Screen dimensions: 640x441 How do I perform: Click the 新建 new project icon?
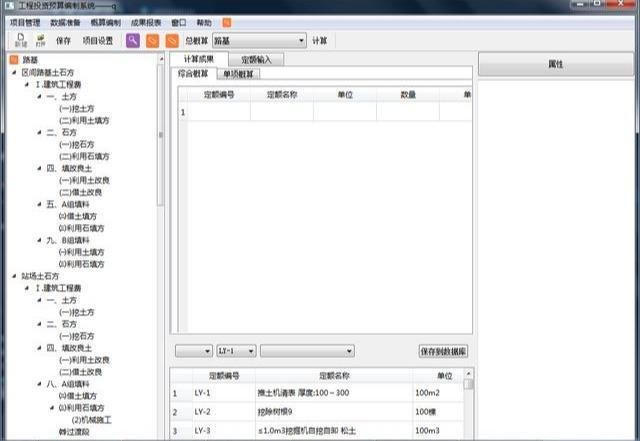[20, 40]
